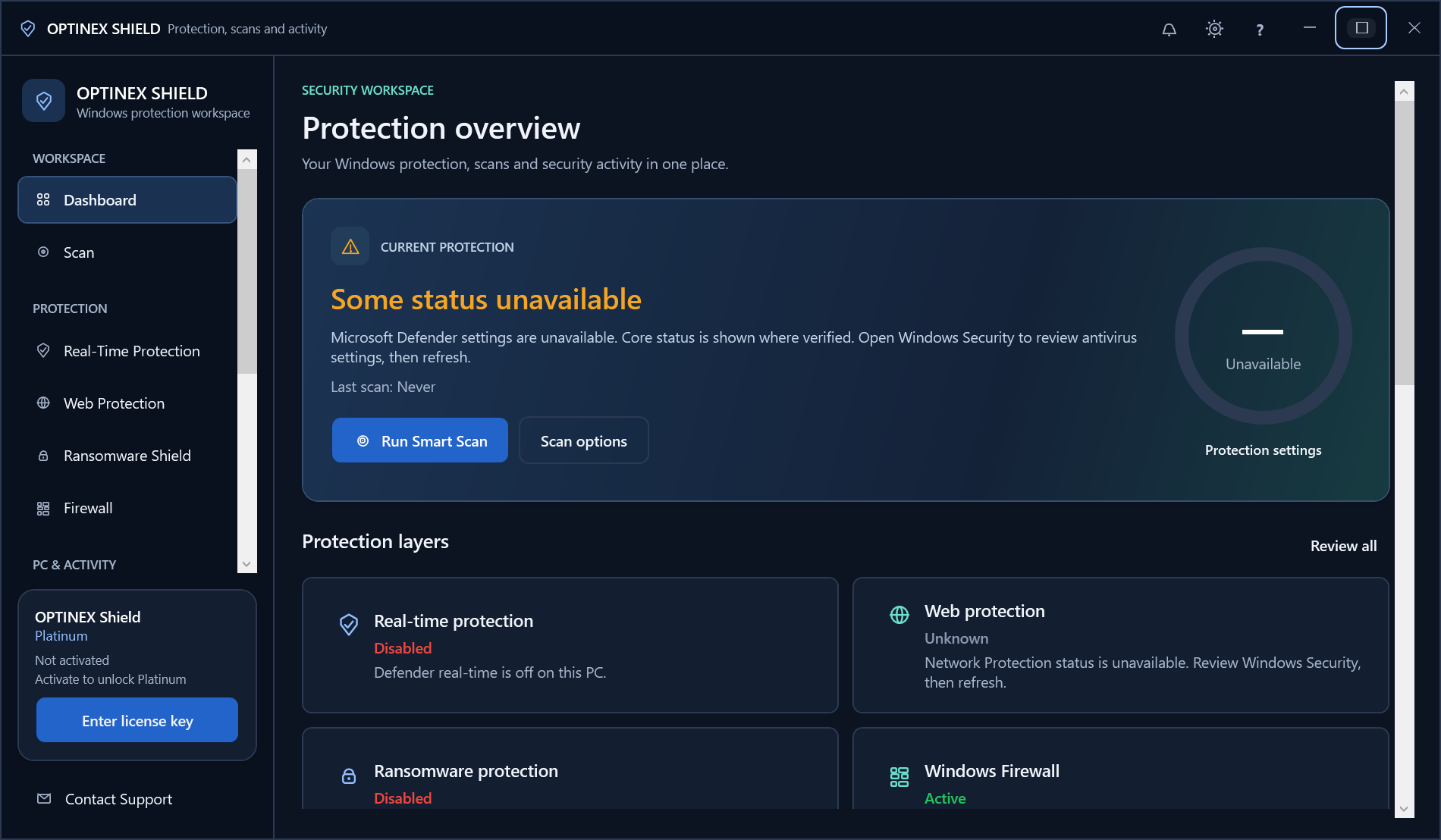Click the "Some status unavailable" heading
Image resolution: width=1441 pixels, height=840 pixels.
[x=486, y=299]
